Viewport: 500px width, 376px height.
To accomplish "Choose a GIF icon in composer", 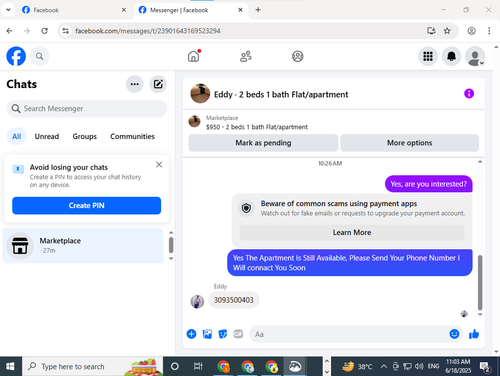I will 238,334.
